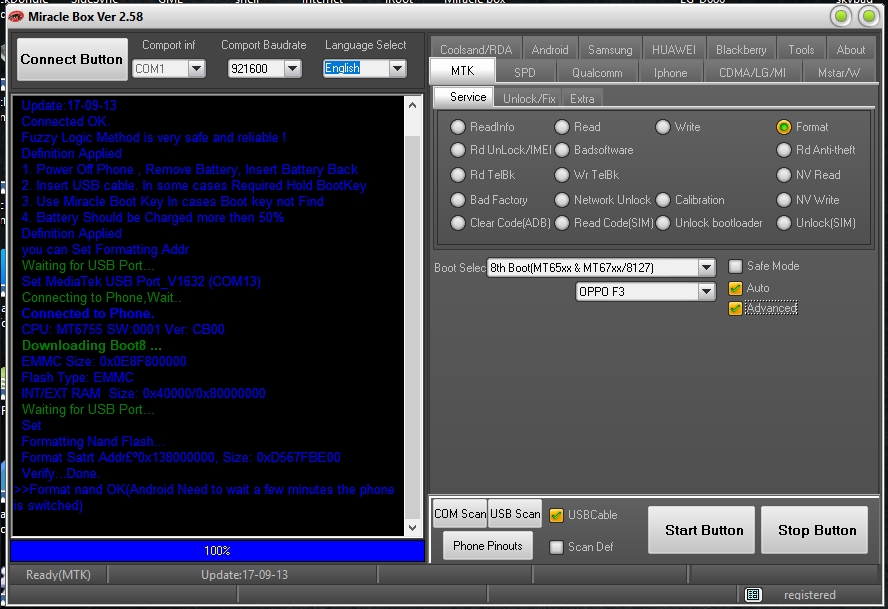This screenshot has height=609, width=888.
Task: Click the status bar grid icon near registered
Action: click(753, 594)
